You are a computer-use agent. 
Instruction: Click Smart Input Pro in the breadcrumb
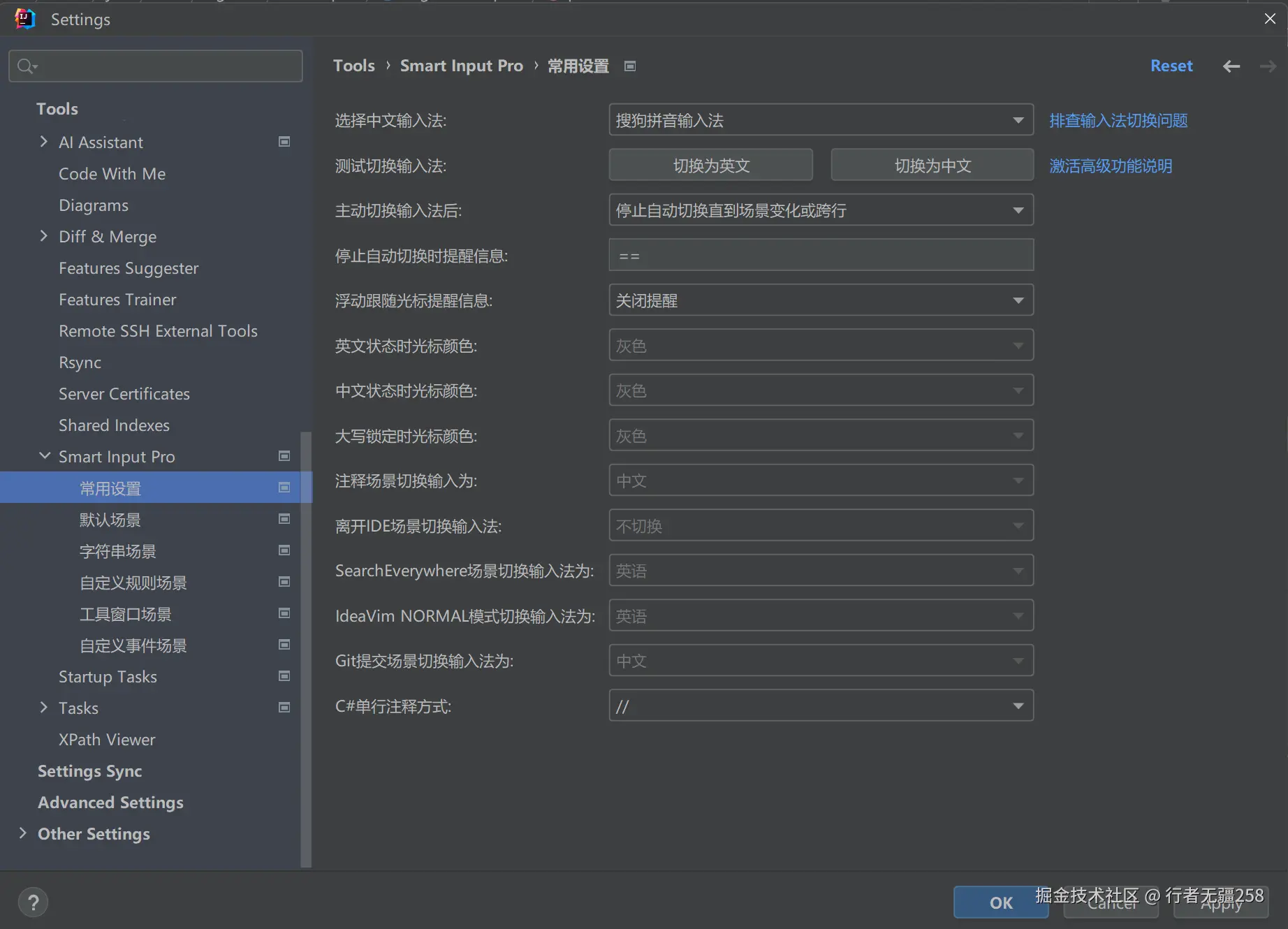coord(461,65)
